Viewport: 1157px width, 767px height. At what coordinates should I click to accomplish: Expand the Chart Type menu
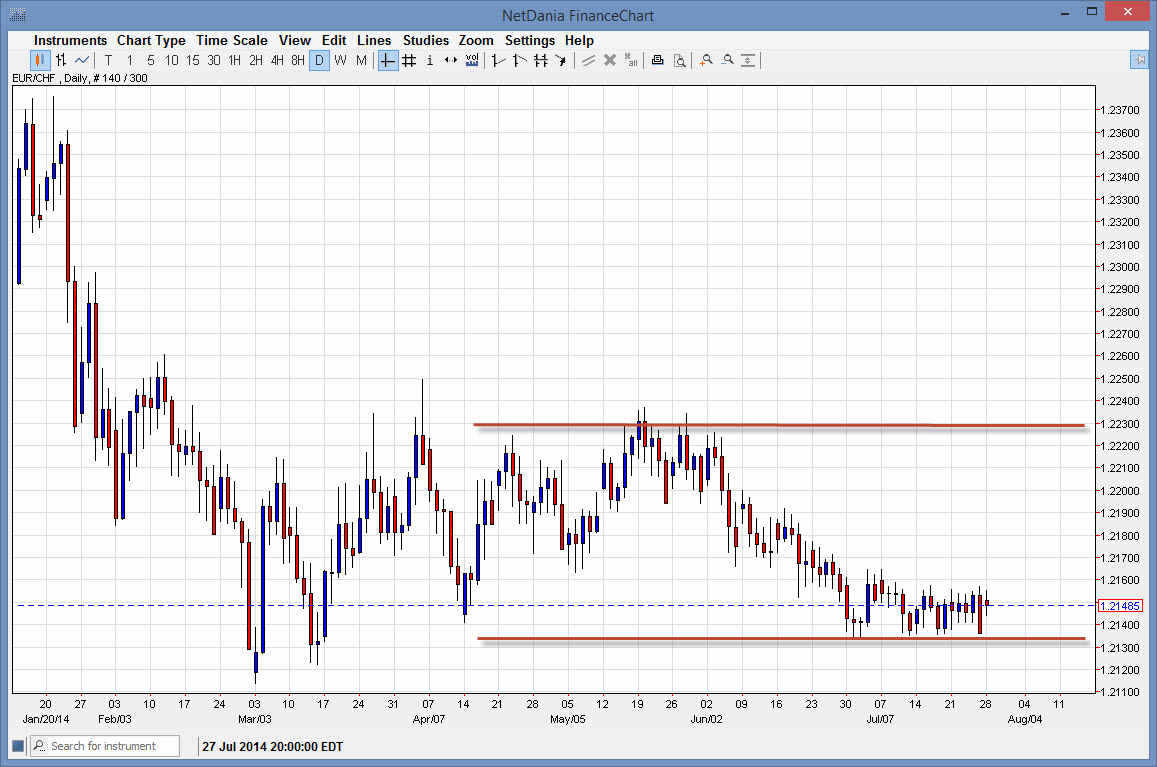point(151,40)
